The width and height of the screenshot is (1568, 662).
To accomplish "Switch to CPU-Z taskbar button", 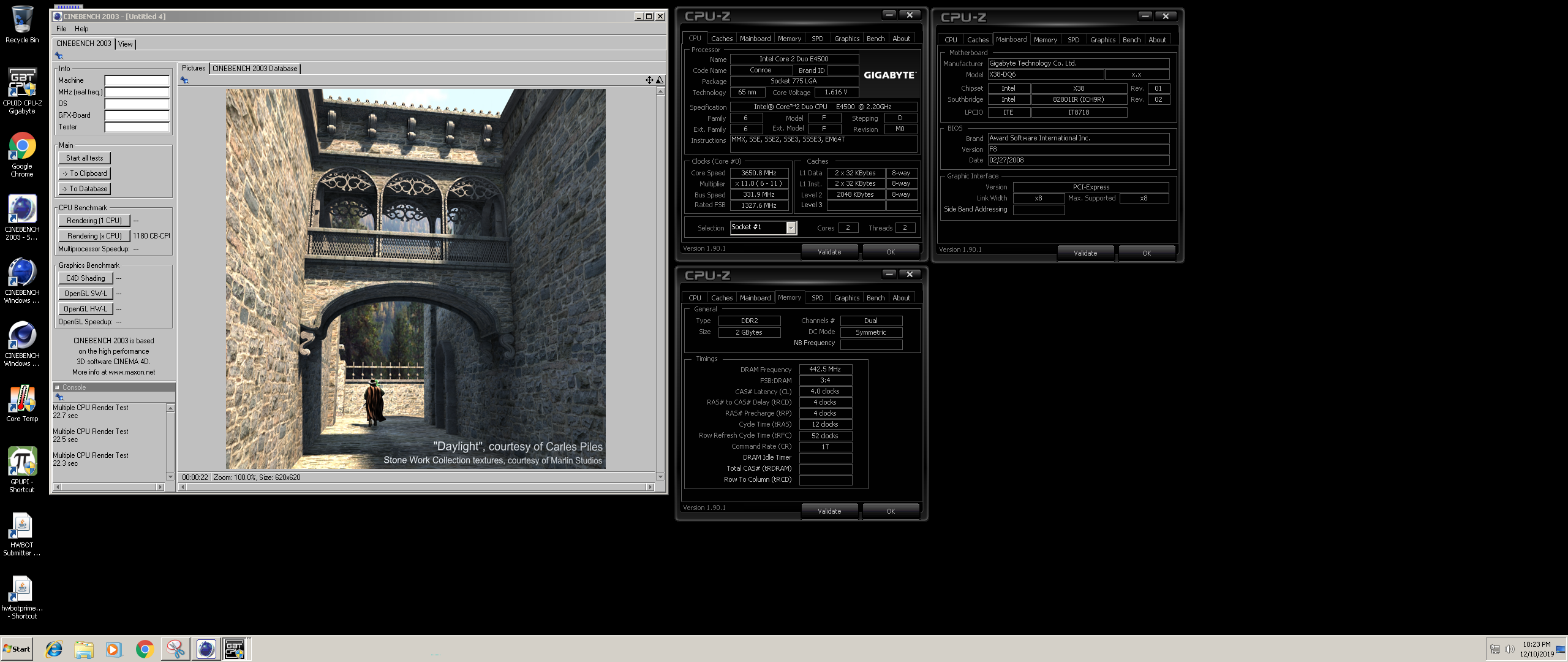I will [235, 649].
